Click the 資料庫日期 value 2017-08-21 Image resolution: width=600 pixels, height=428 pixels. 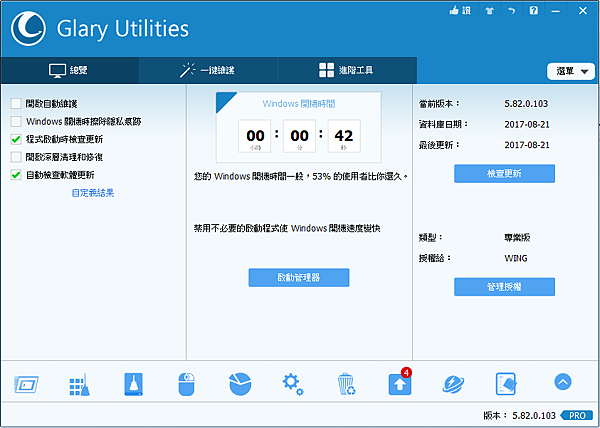point(527,124)
